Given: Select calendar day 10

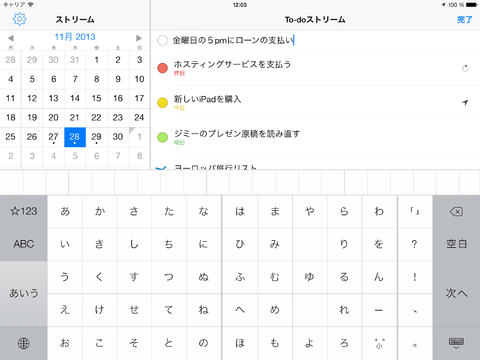Looking at the screenshot, I should pyautogui.click(x=139, y=79).
